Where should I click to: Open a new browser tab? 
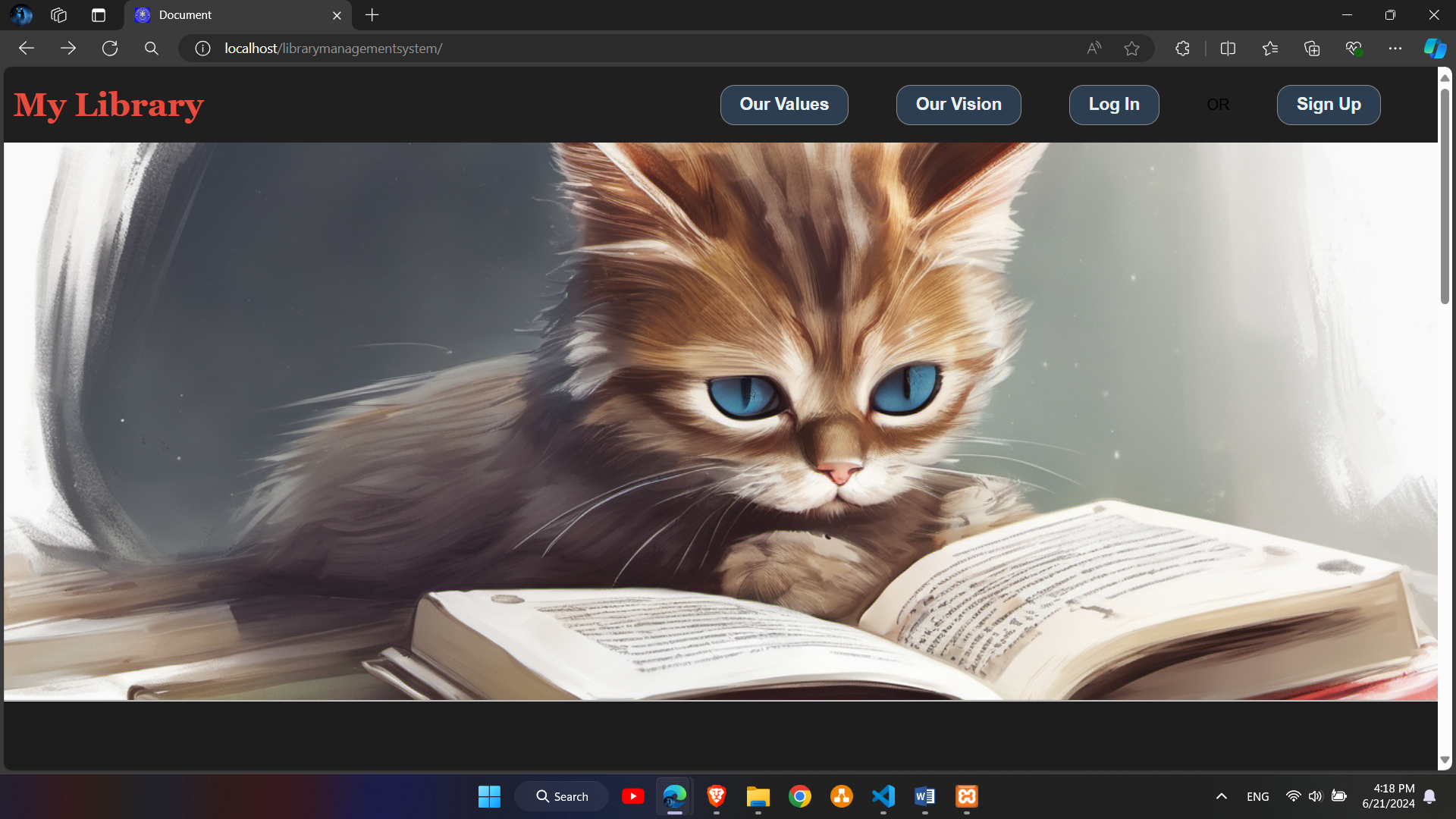point(371,14)
